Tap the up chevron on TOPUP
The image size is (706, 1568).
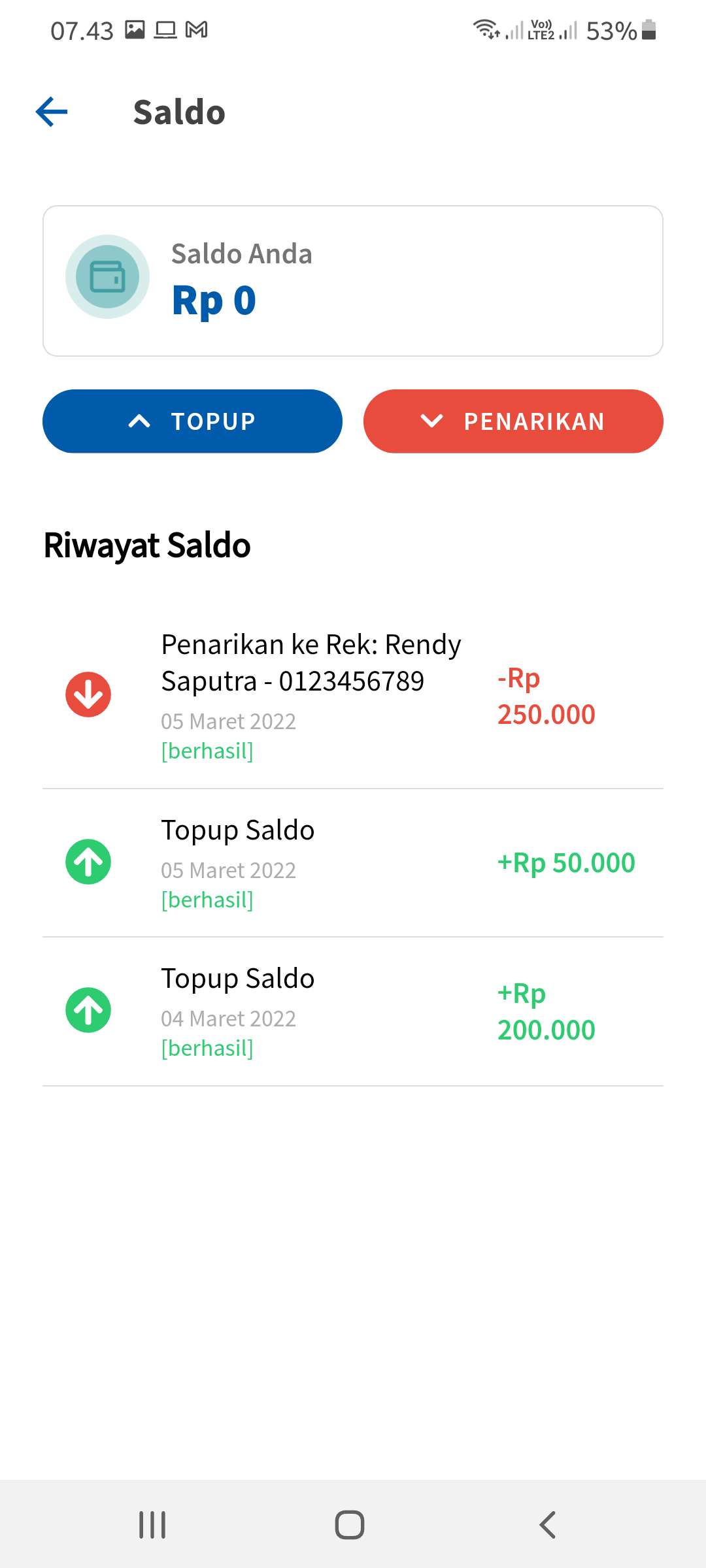pyautogui.click(x=139, y=421)
